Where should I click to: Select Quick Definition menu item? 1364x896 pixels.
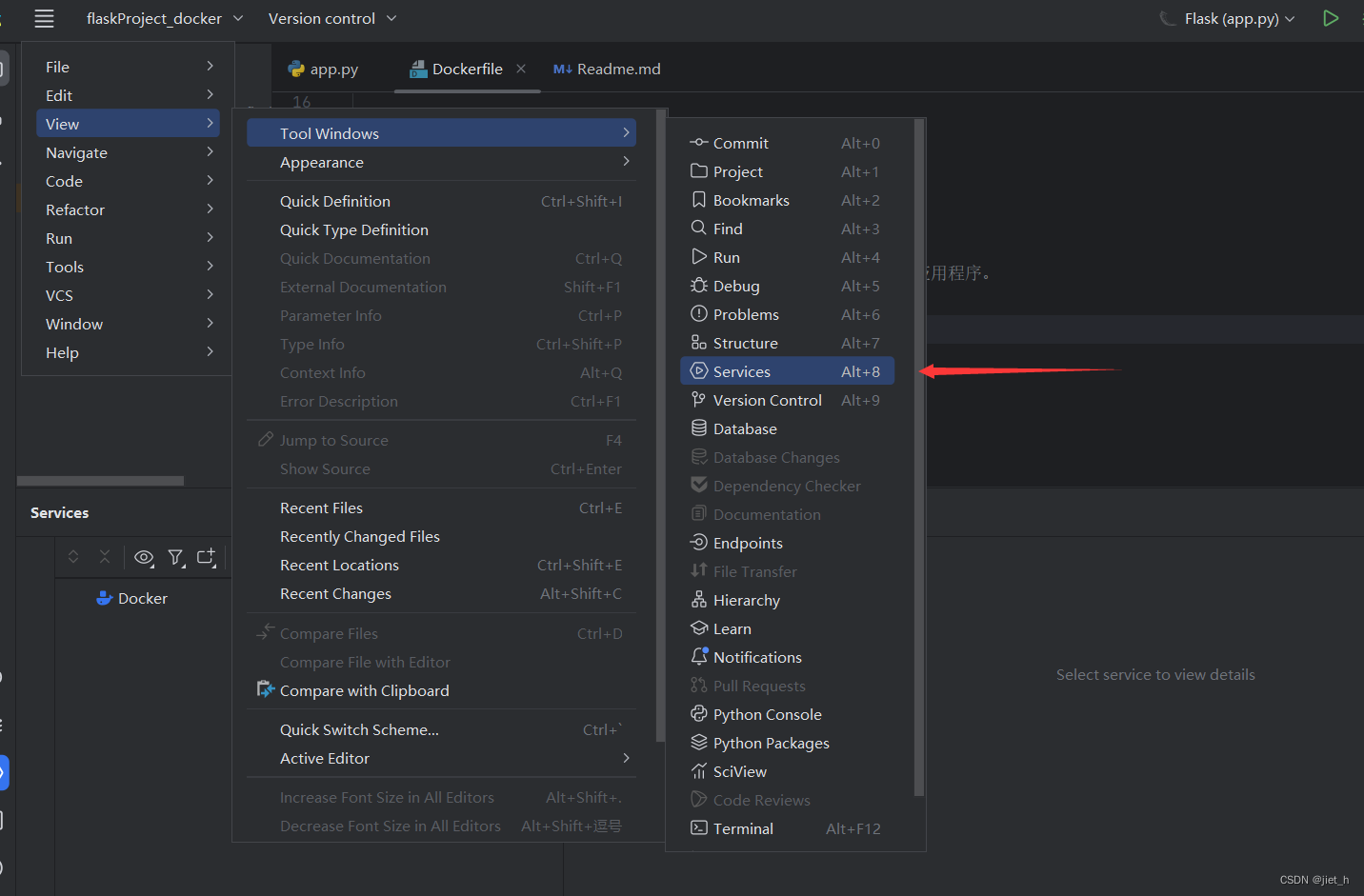point(441,201)
